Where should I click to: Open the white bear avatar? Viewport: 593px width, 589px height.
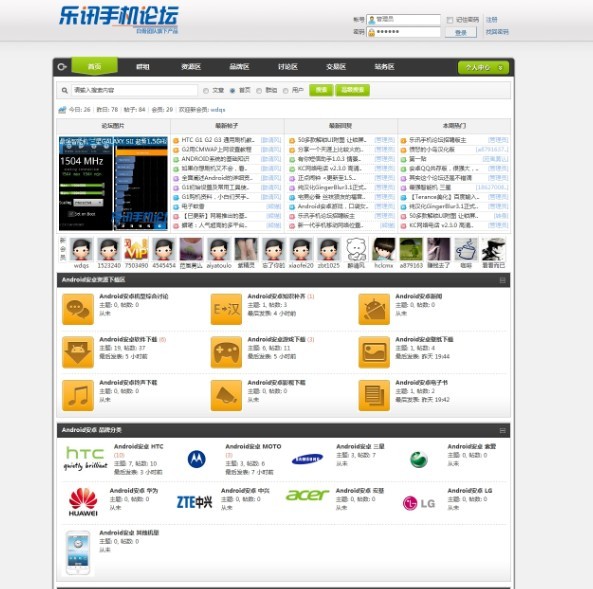click(x=356, y=249)
